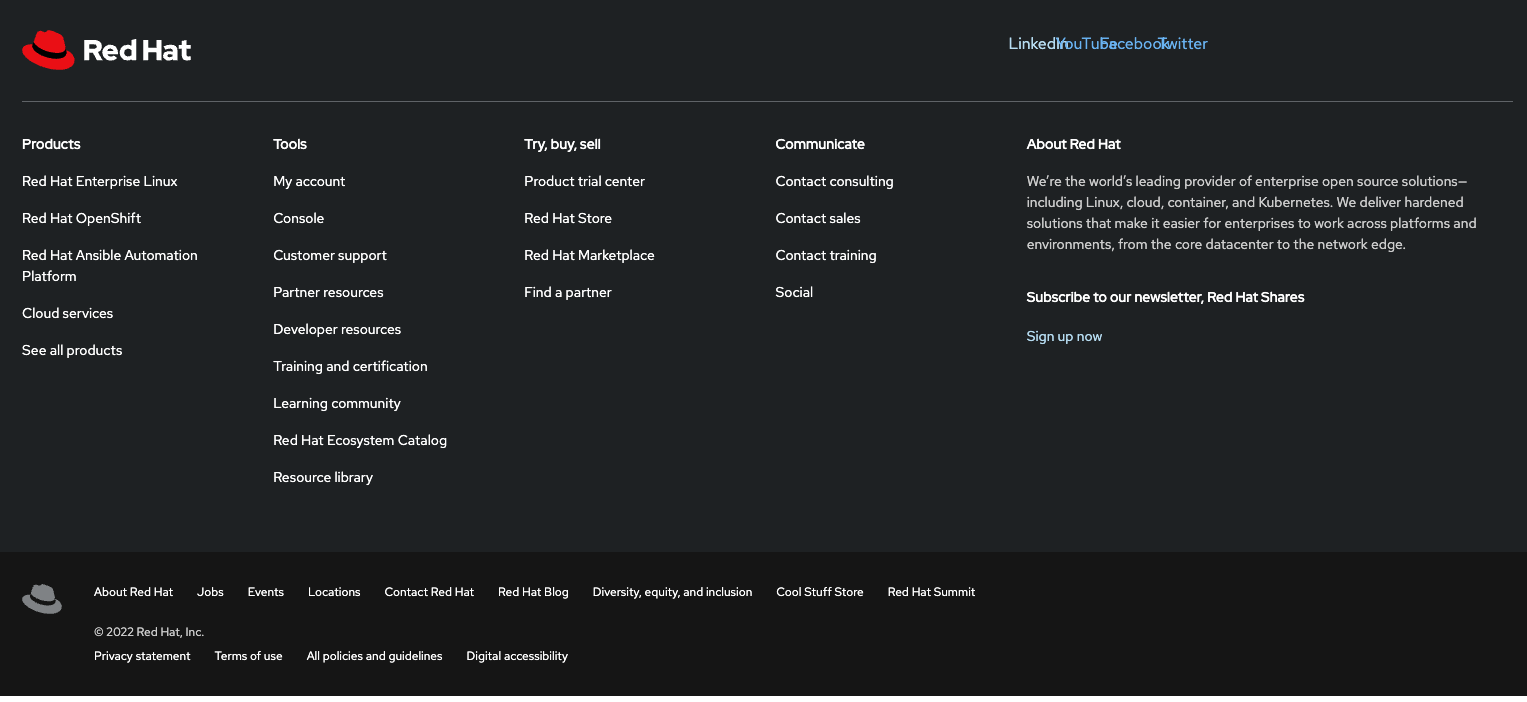Click the Red Hat logo at top
The image size is (1527, 702).
tap(107, 50)
